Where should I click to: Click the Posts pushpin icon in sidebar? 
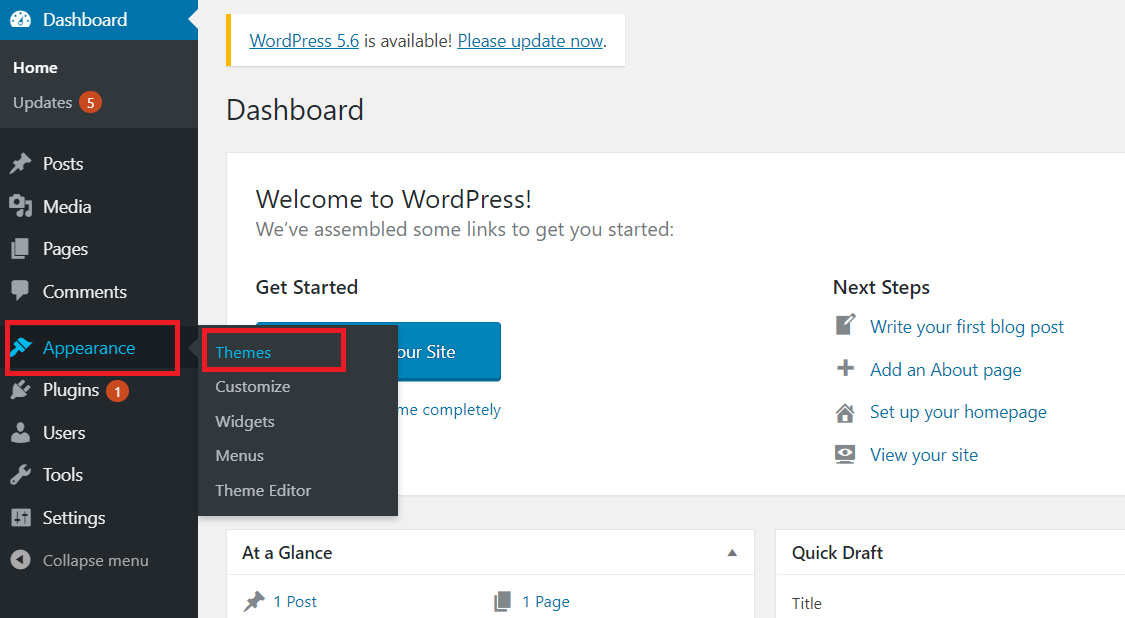click(21, 164)
